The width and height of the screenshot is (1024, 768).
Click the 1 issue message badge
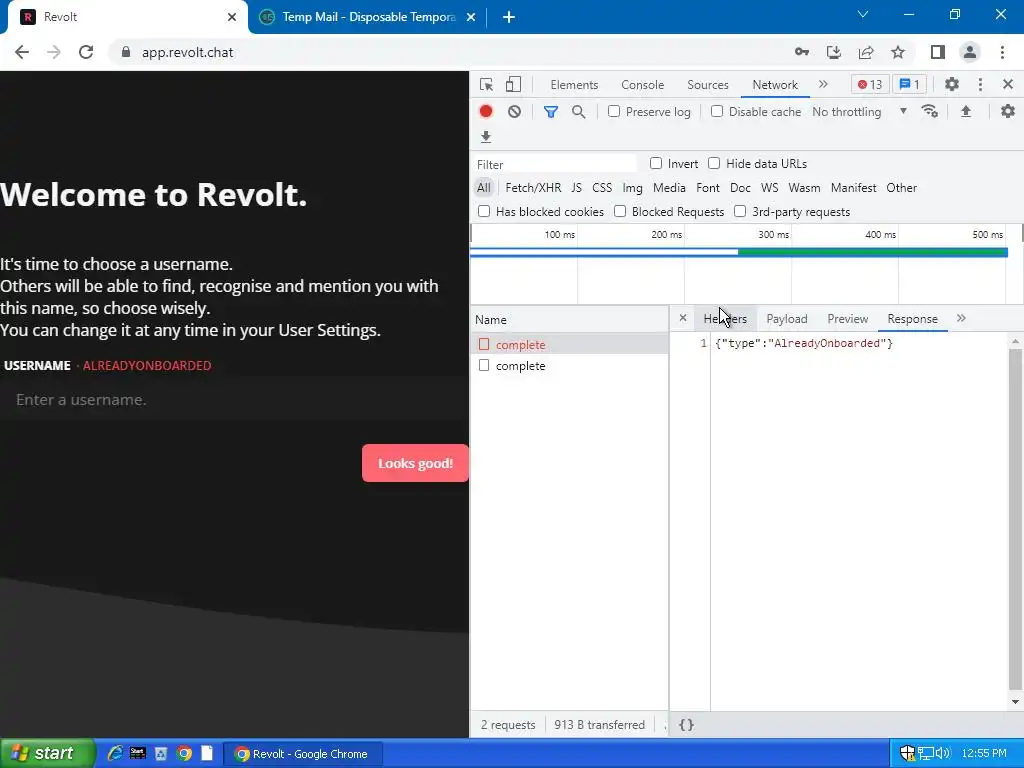pos(910,84)
